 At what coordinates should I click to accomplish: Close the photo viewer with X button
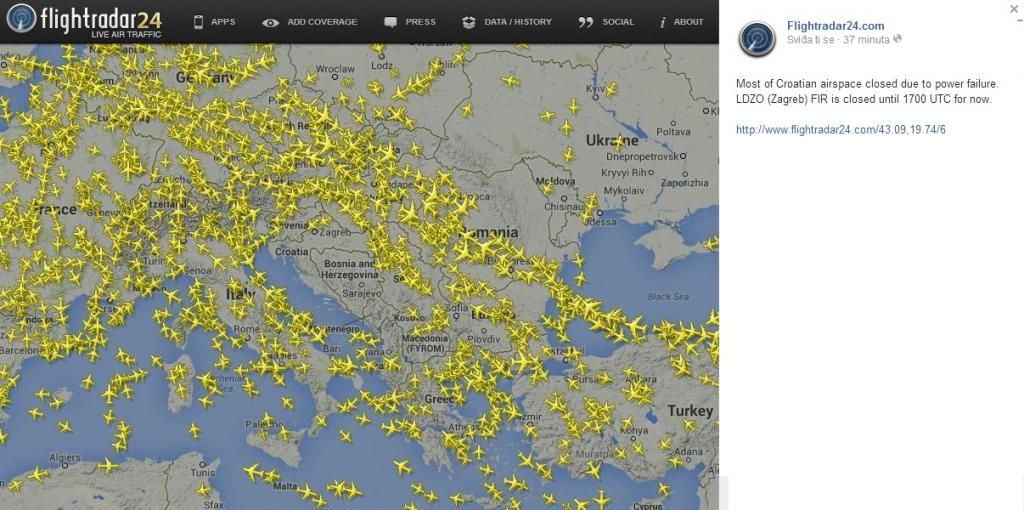[x=1014, y=9]
